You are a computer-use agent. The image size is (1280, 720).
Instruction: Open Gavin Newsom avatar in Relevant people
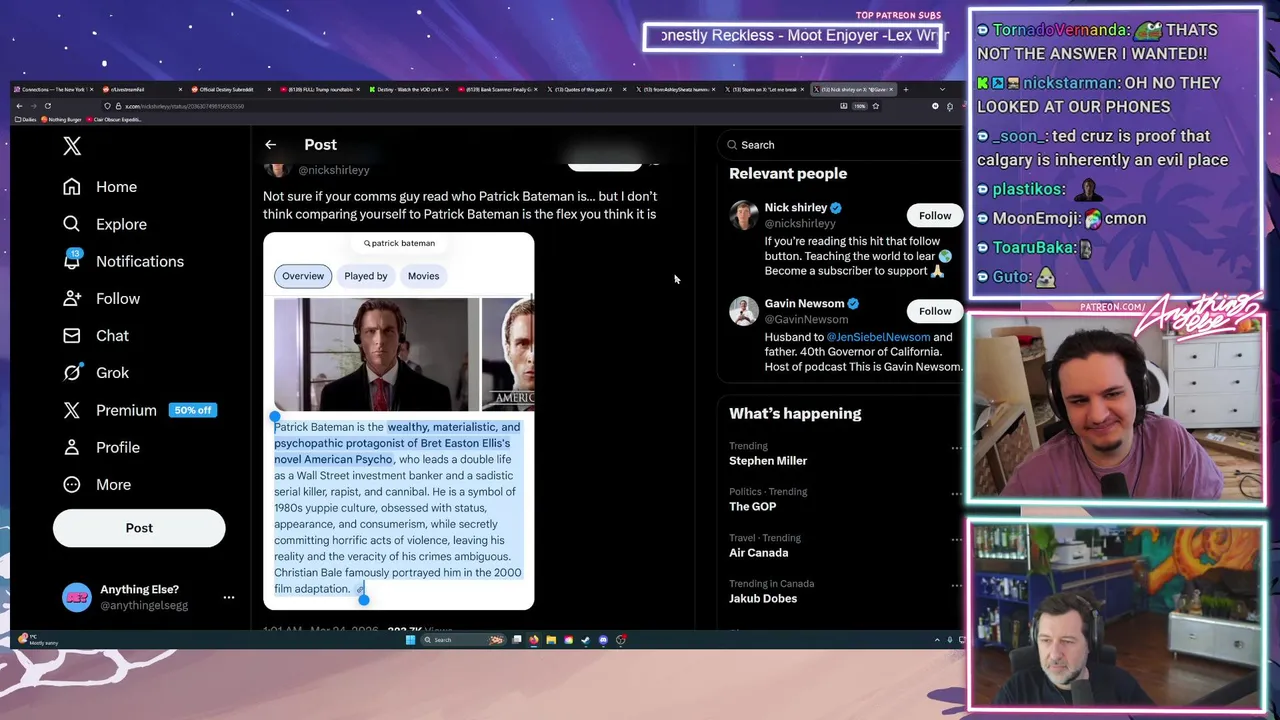pos(744,311)
